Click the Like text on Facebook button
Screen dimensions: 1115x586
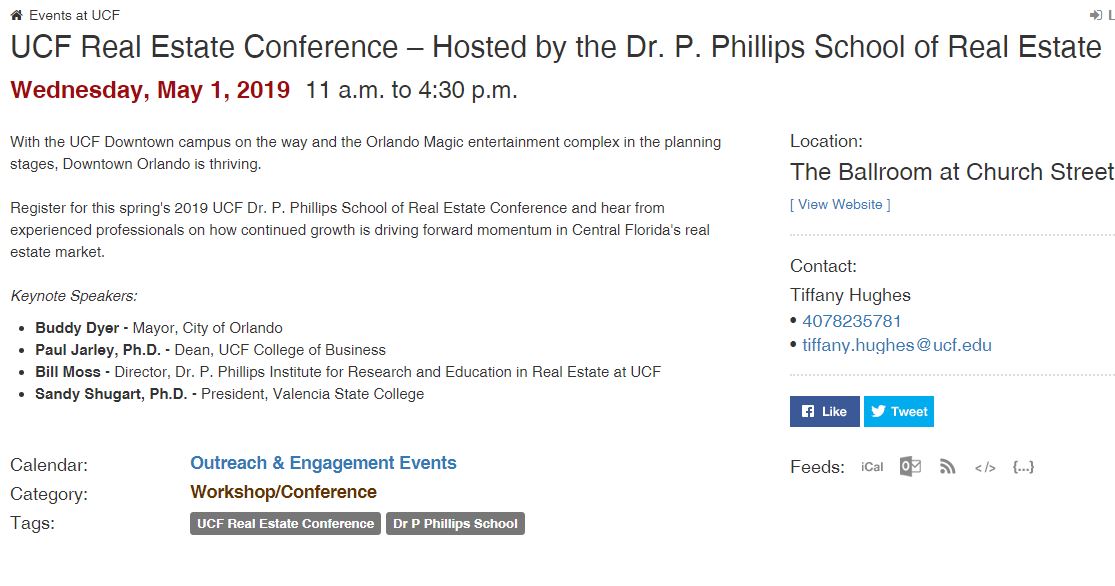tap(834, 411)
